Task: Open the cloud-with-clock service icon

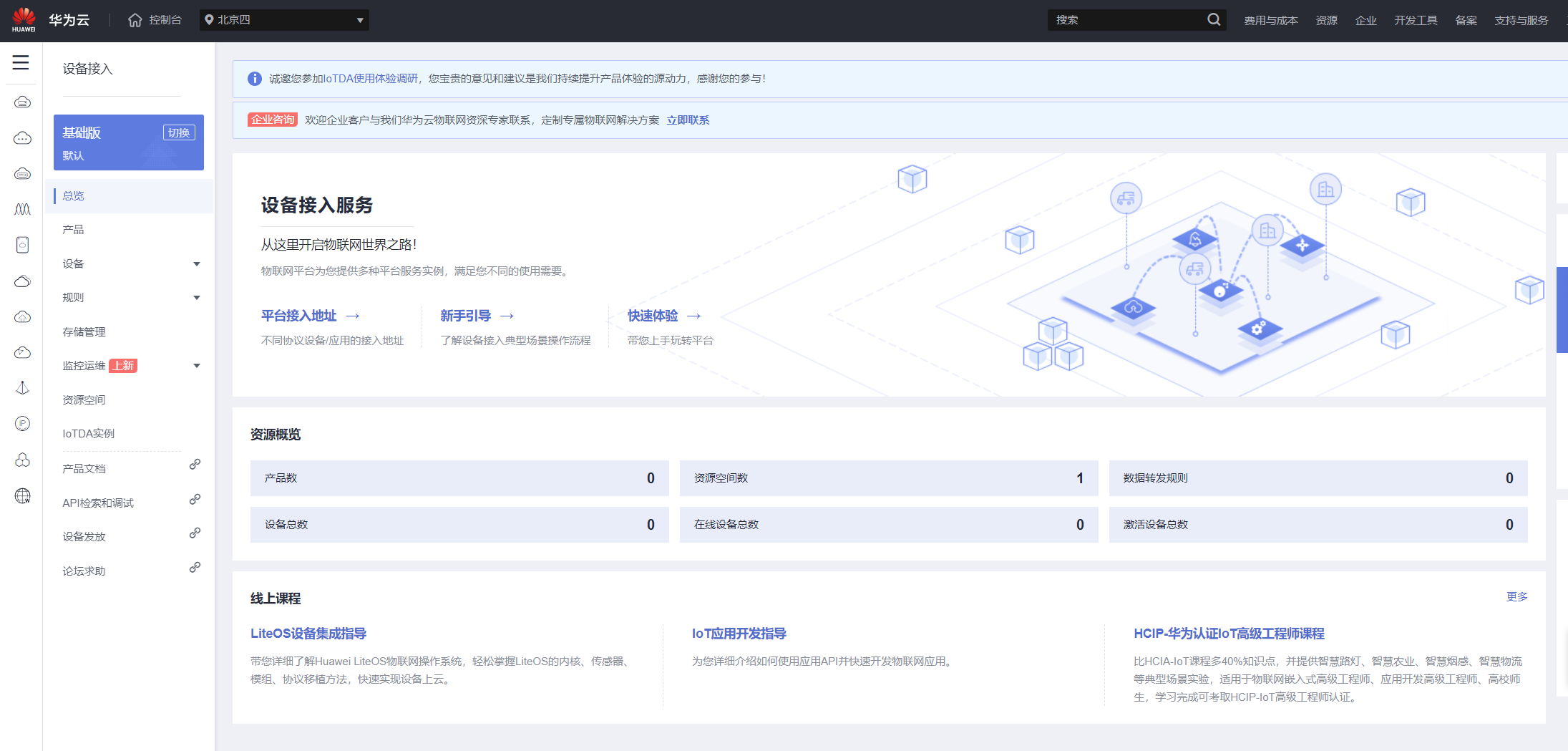Action: tap(23, 353)
